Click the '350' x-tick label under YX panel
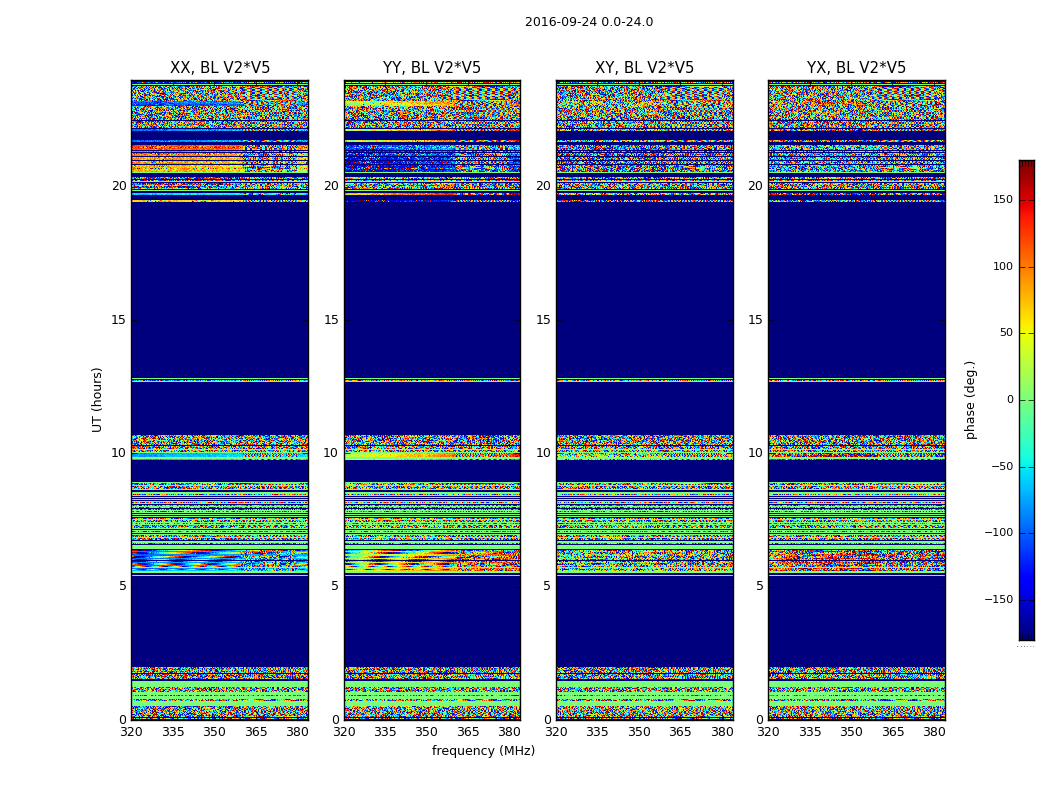1050x800 pixels. [x=851, y=732]
